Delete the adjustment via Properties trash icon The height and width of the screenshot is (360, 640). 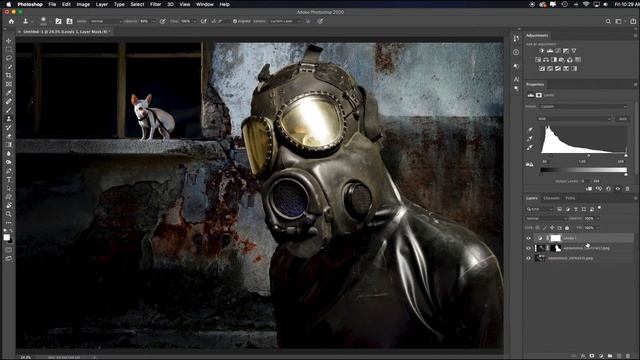627,189
